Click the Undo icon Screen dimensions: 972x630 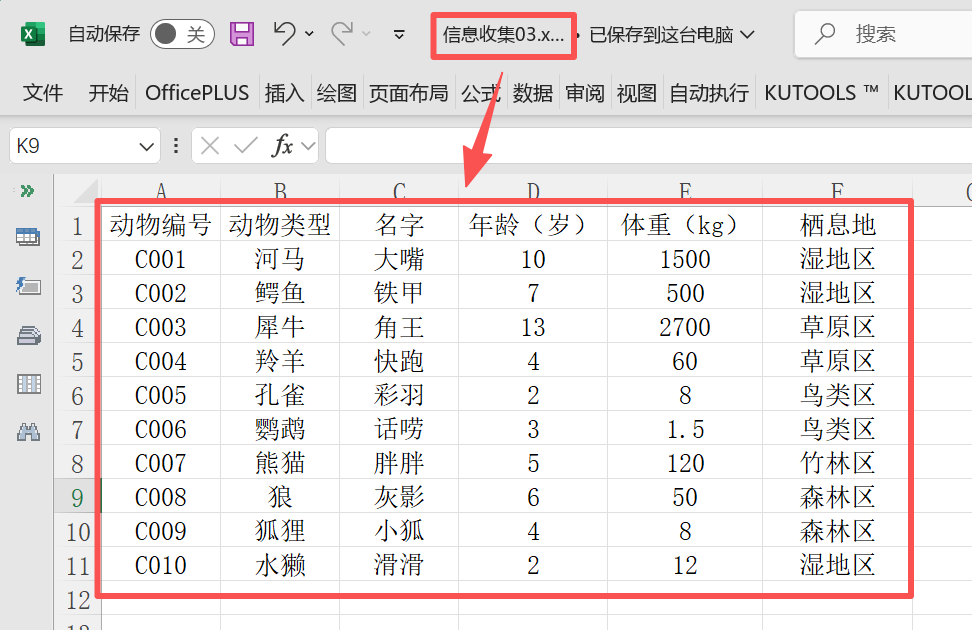pyautogui.click(x=283, y=33)
